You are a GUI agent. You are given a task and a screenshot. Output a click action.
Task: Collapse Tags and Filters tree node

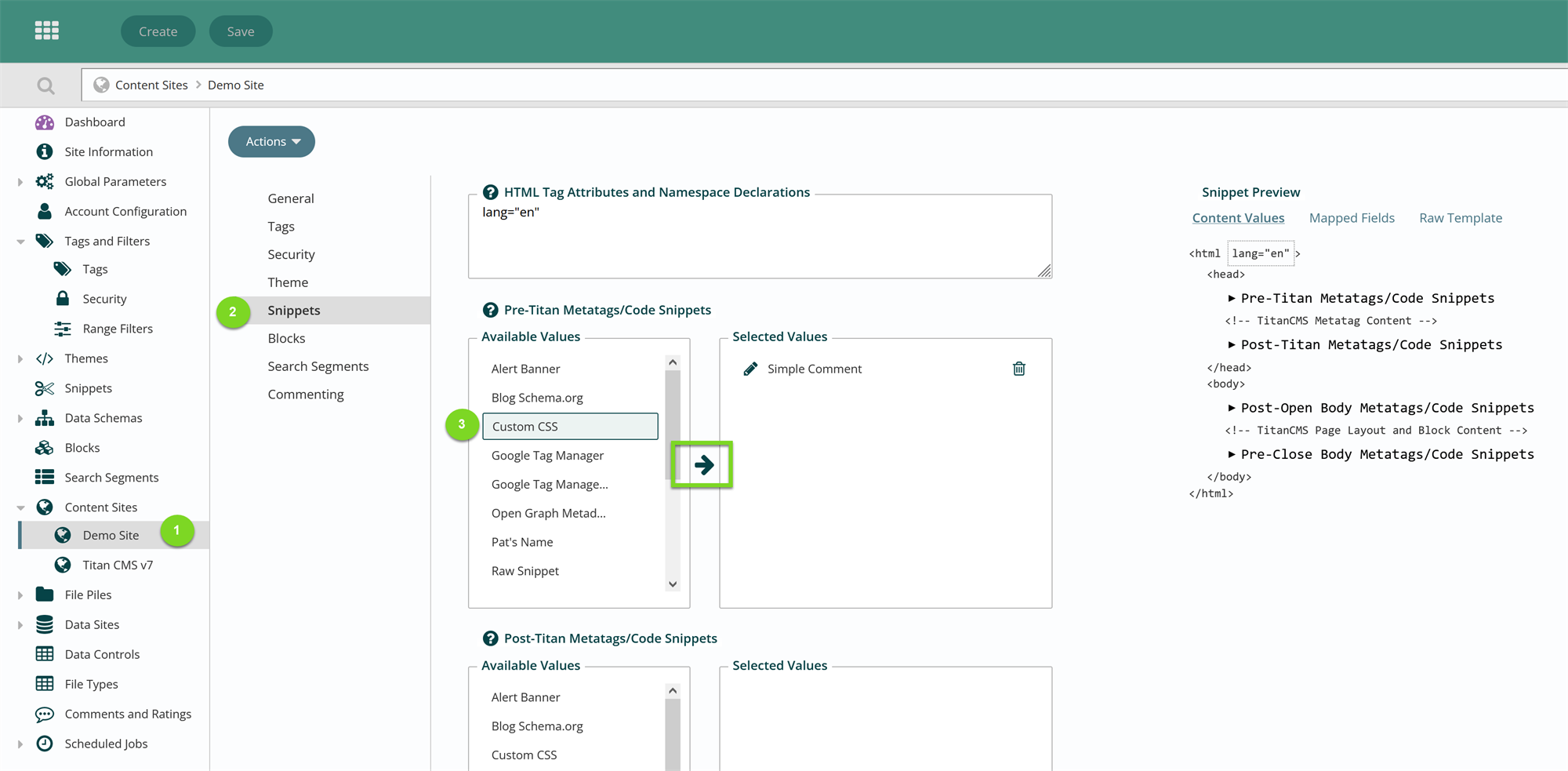(20, 242)
